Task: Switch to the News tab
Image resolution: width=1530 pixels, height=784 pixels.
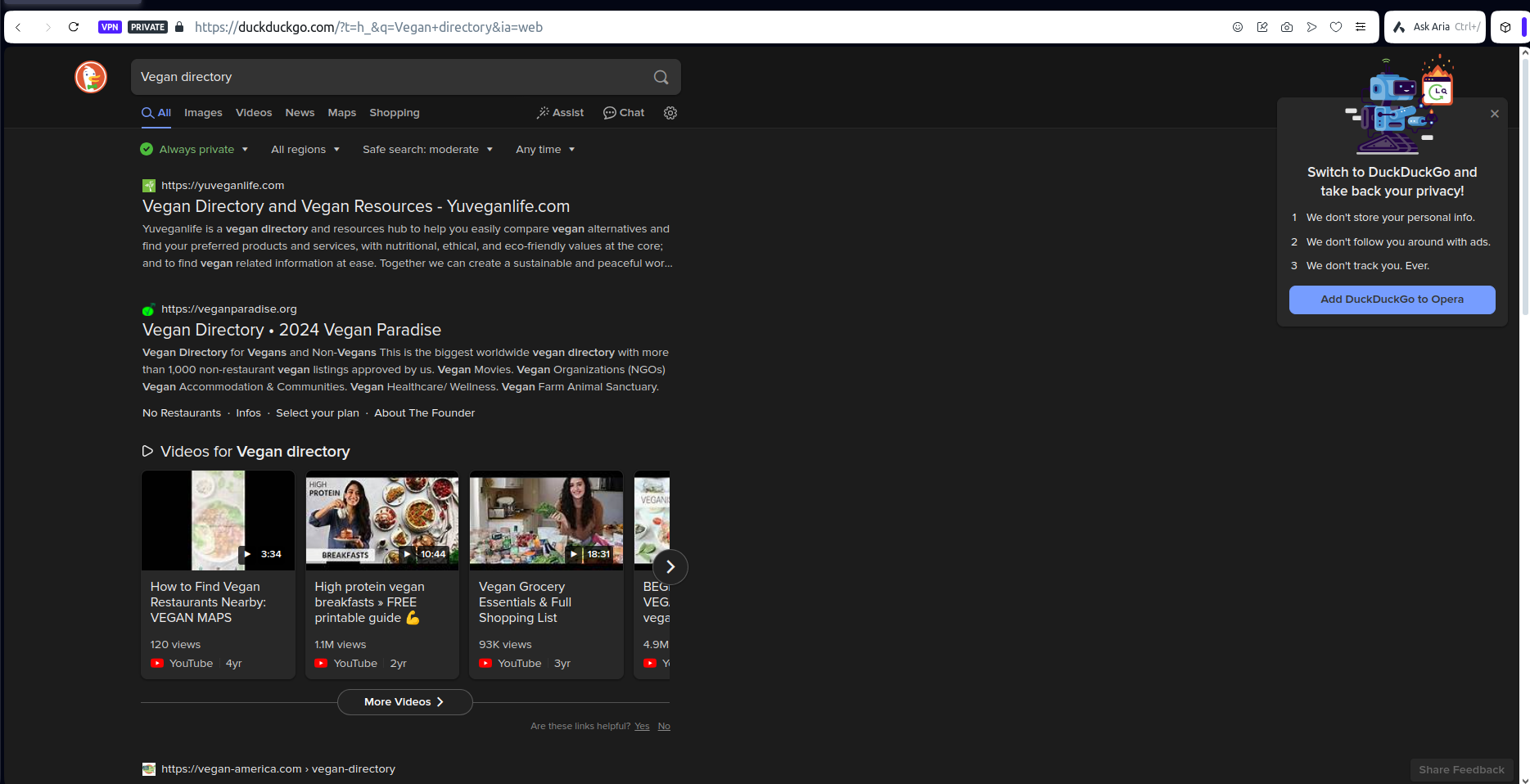Action: (x=300, y=113)
